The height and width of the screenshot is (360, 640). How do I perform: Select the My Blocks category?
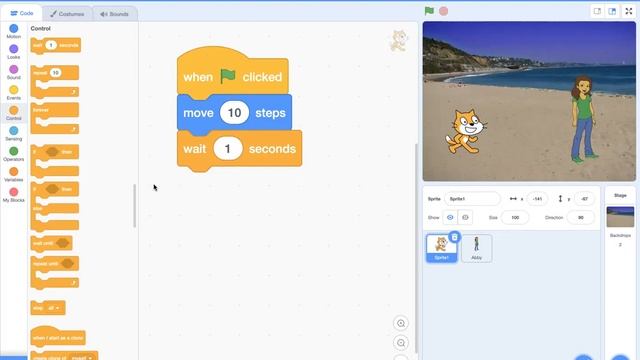[13, 195]
